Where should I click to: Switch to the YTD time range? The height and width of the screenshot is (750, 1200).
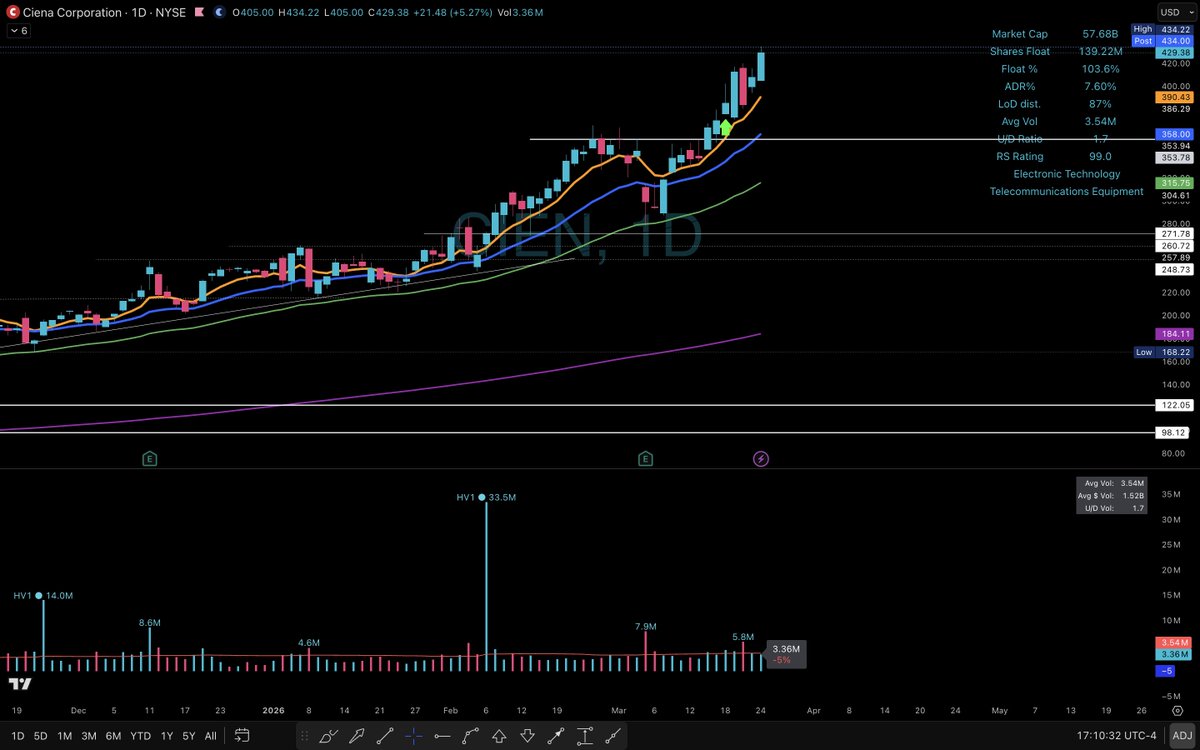[141, 736]
